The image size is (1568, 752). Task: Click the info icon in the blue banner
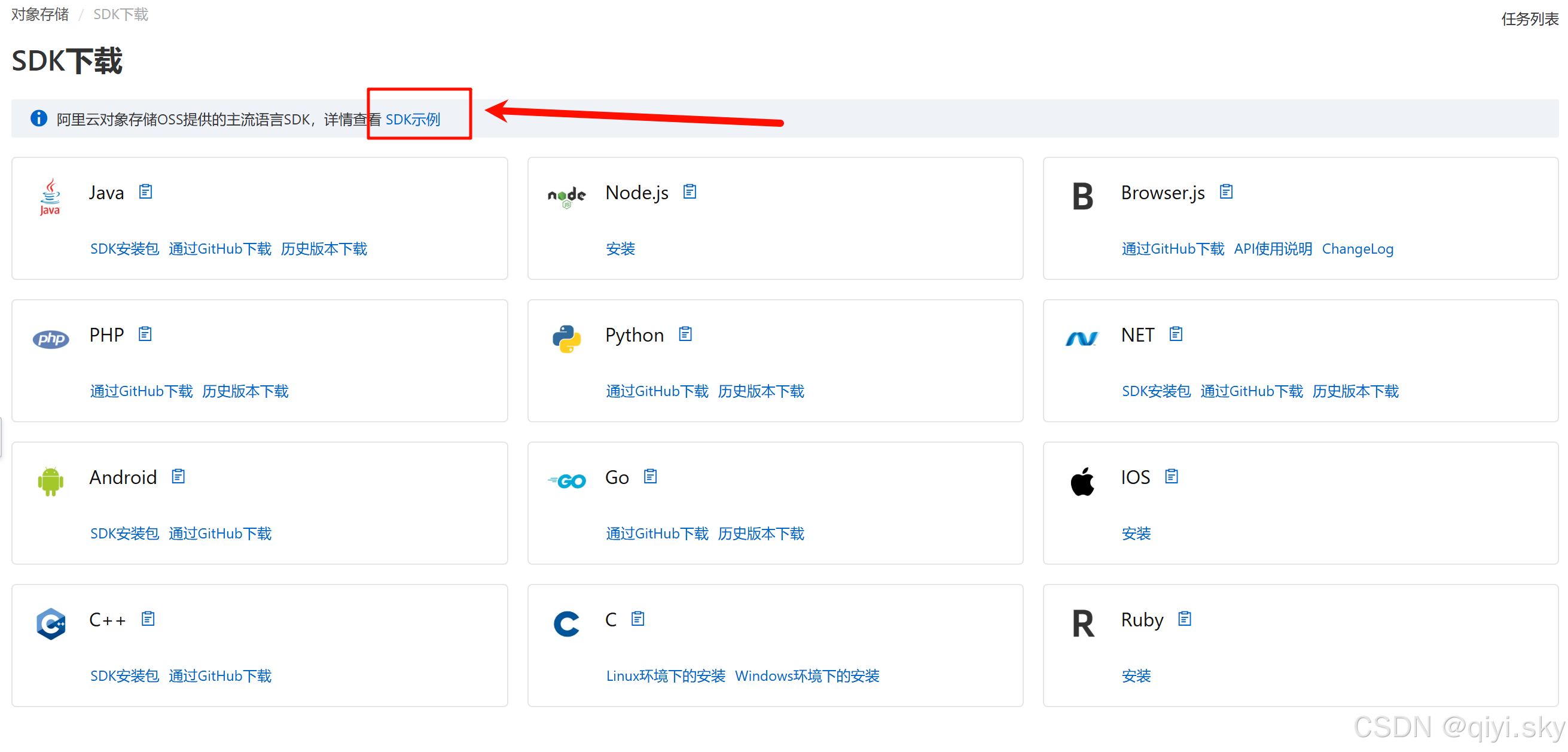[38, 118]
